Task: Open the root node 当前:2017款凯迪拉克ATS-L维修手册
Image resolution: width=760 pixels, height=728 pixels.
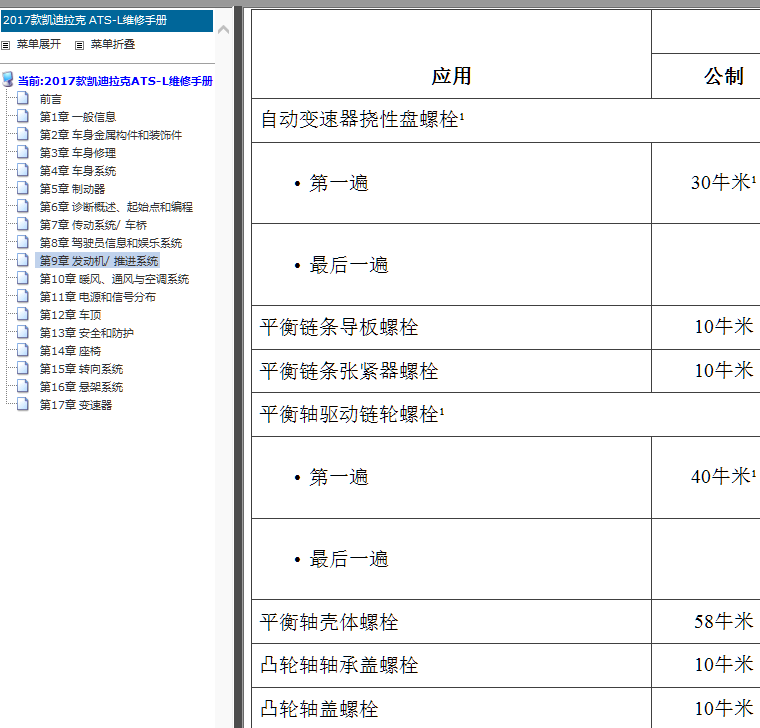Action: (115, 81)
